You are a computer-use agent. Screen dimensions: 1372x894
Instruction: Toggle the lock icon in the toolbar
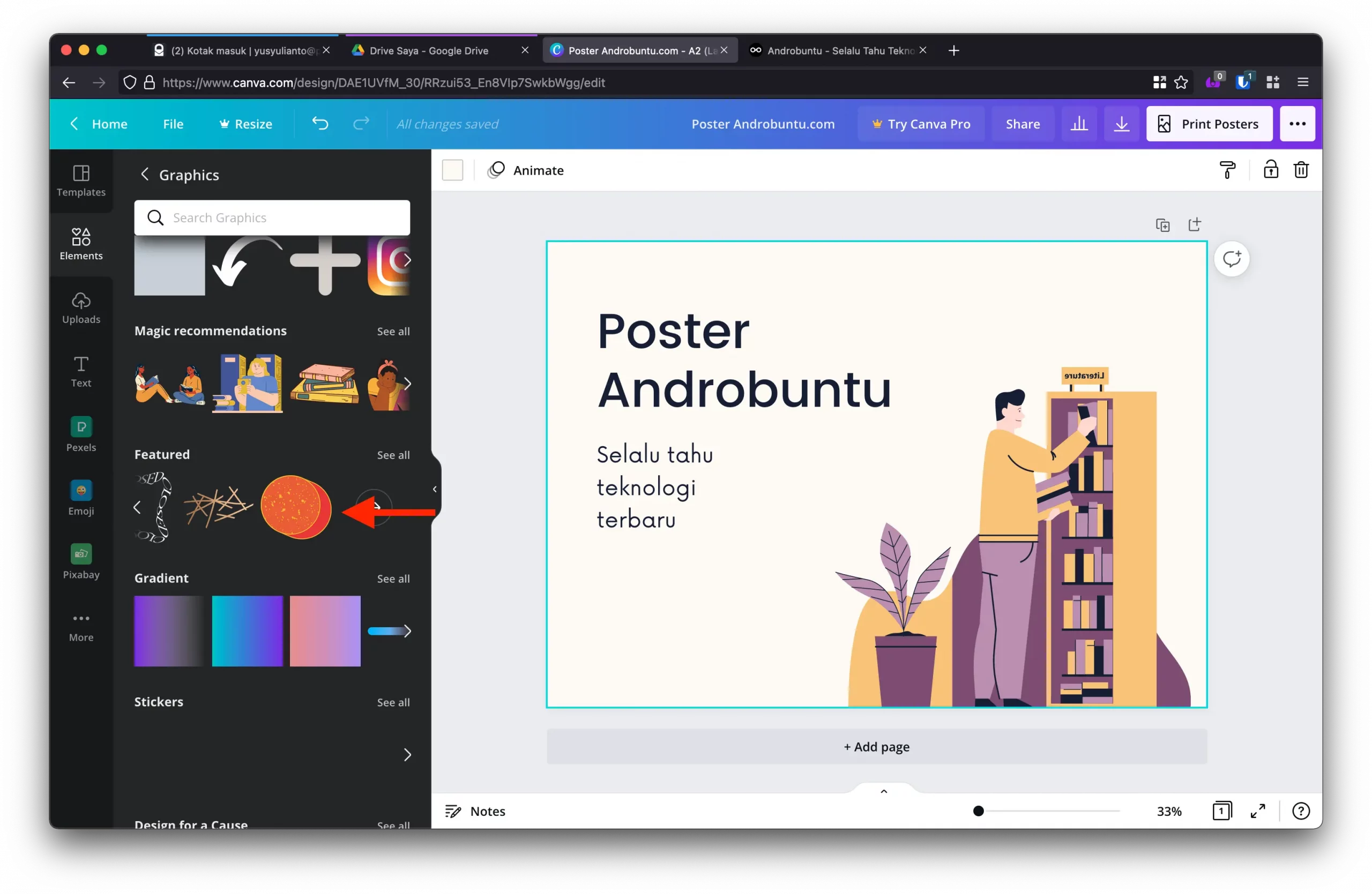1271,170
